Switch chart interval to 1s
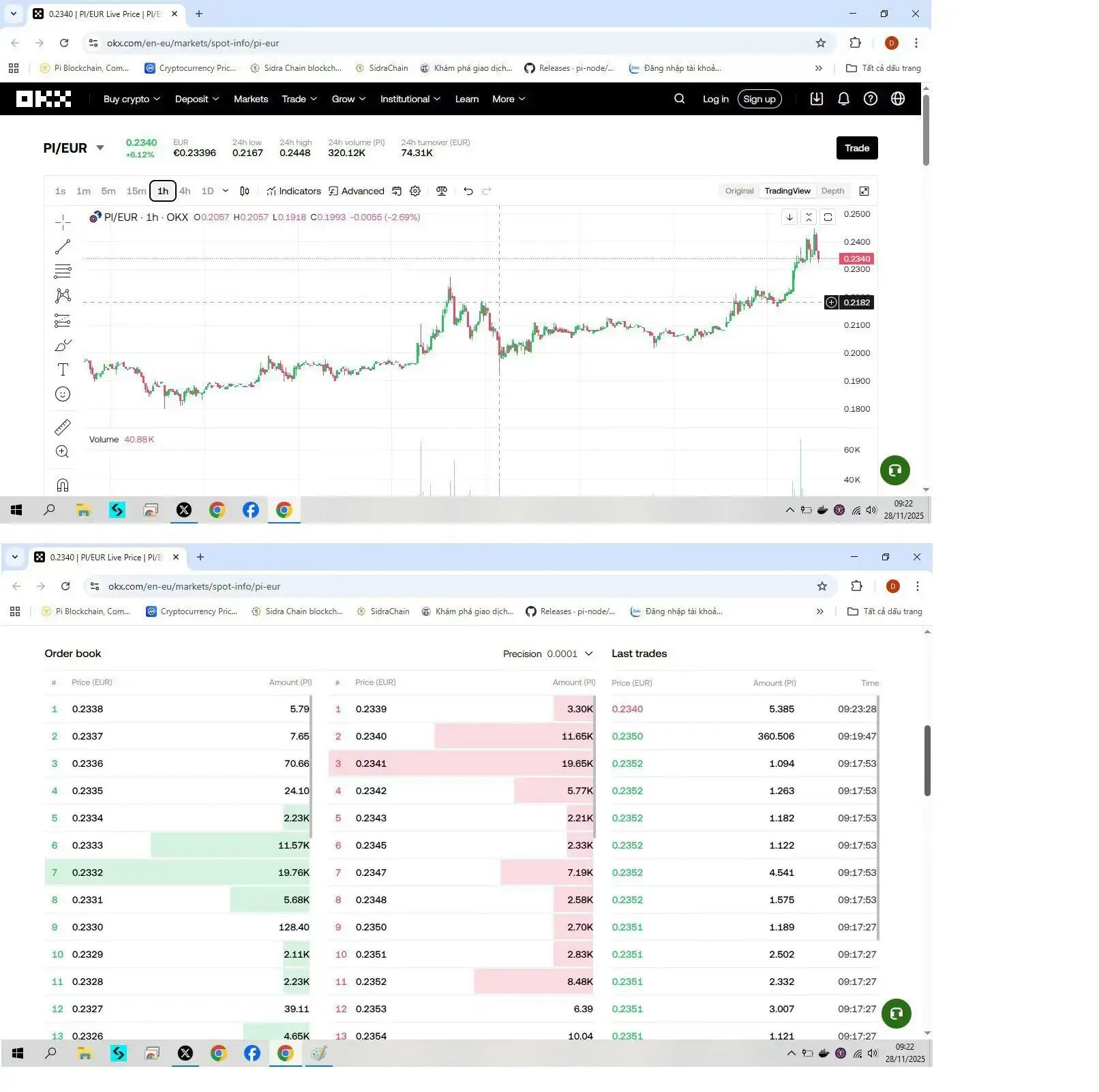 pos(60,192)
